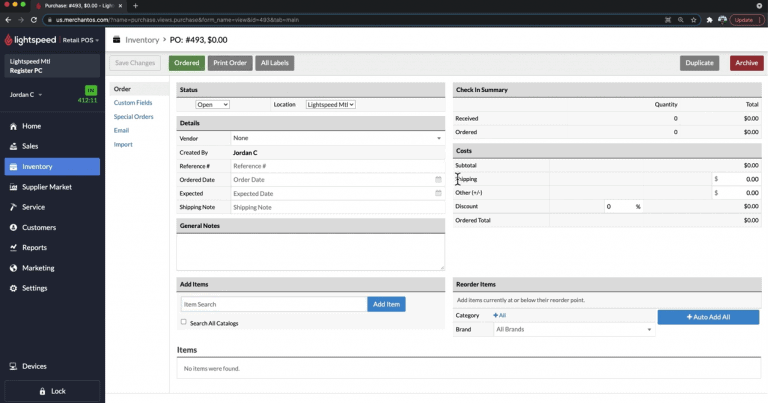Click the Item Search input field
This screenshot has width=768, height=403.
(272, 304)
